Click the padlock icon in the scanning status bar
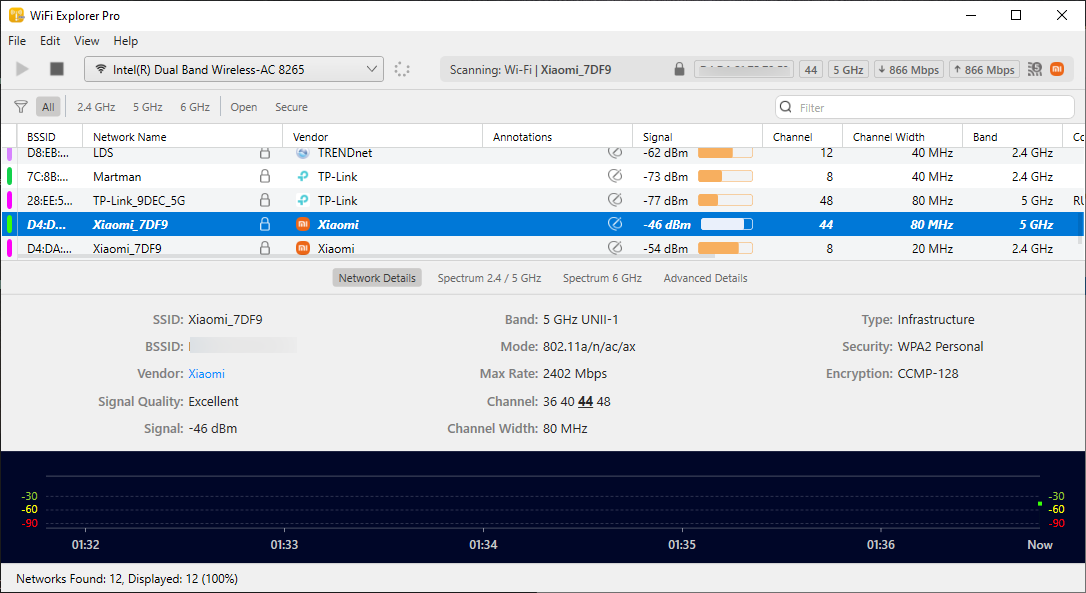This screenshot has width=1086, height=593. tap(679, 70)
